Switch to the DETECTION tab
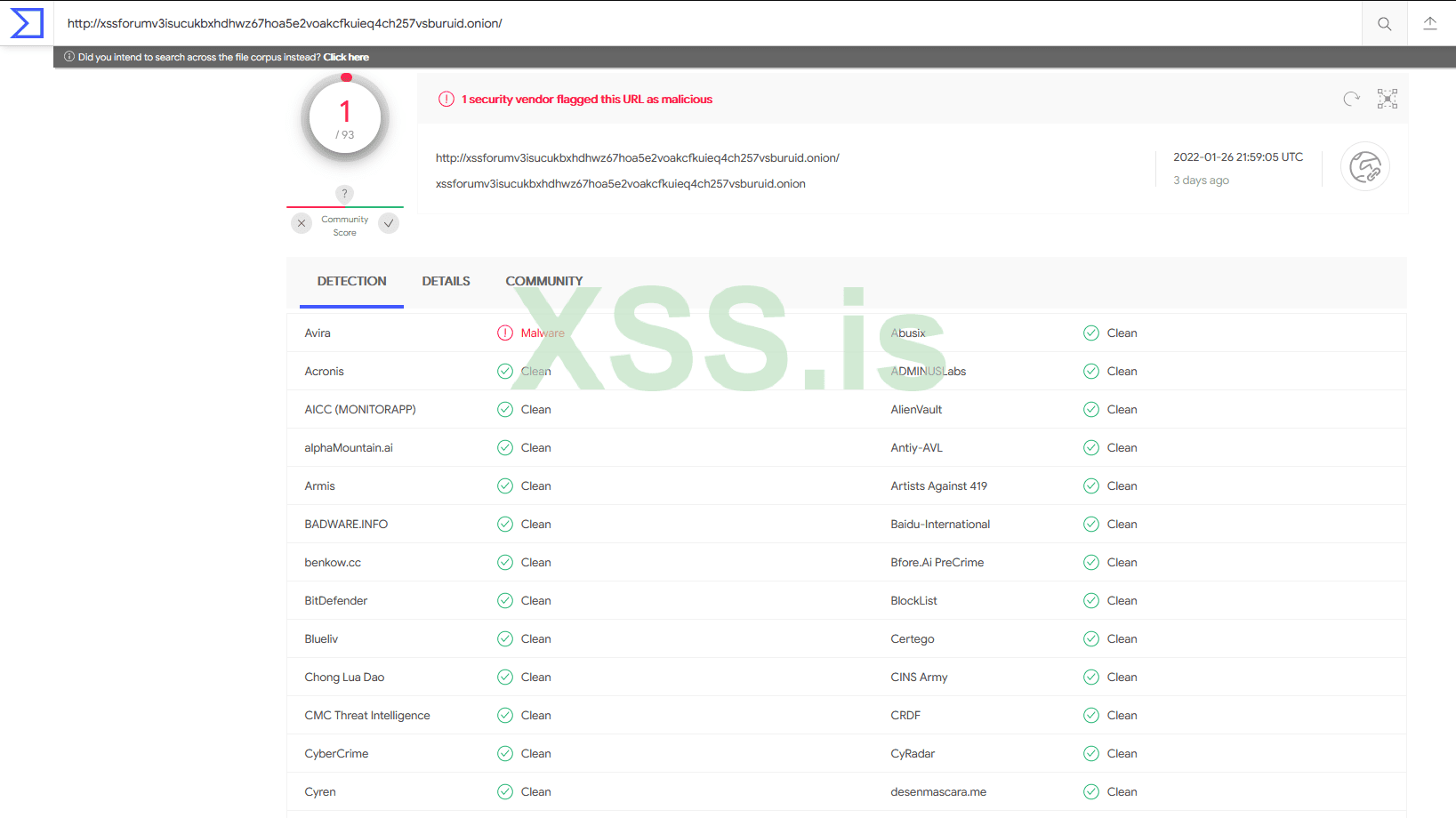The height and width of the screenshot is (818, 1456). coord(352,281)
